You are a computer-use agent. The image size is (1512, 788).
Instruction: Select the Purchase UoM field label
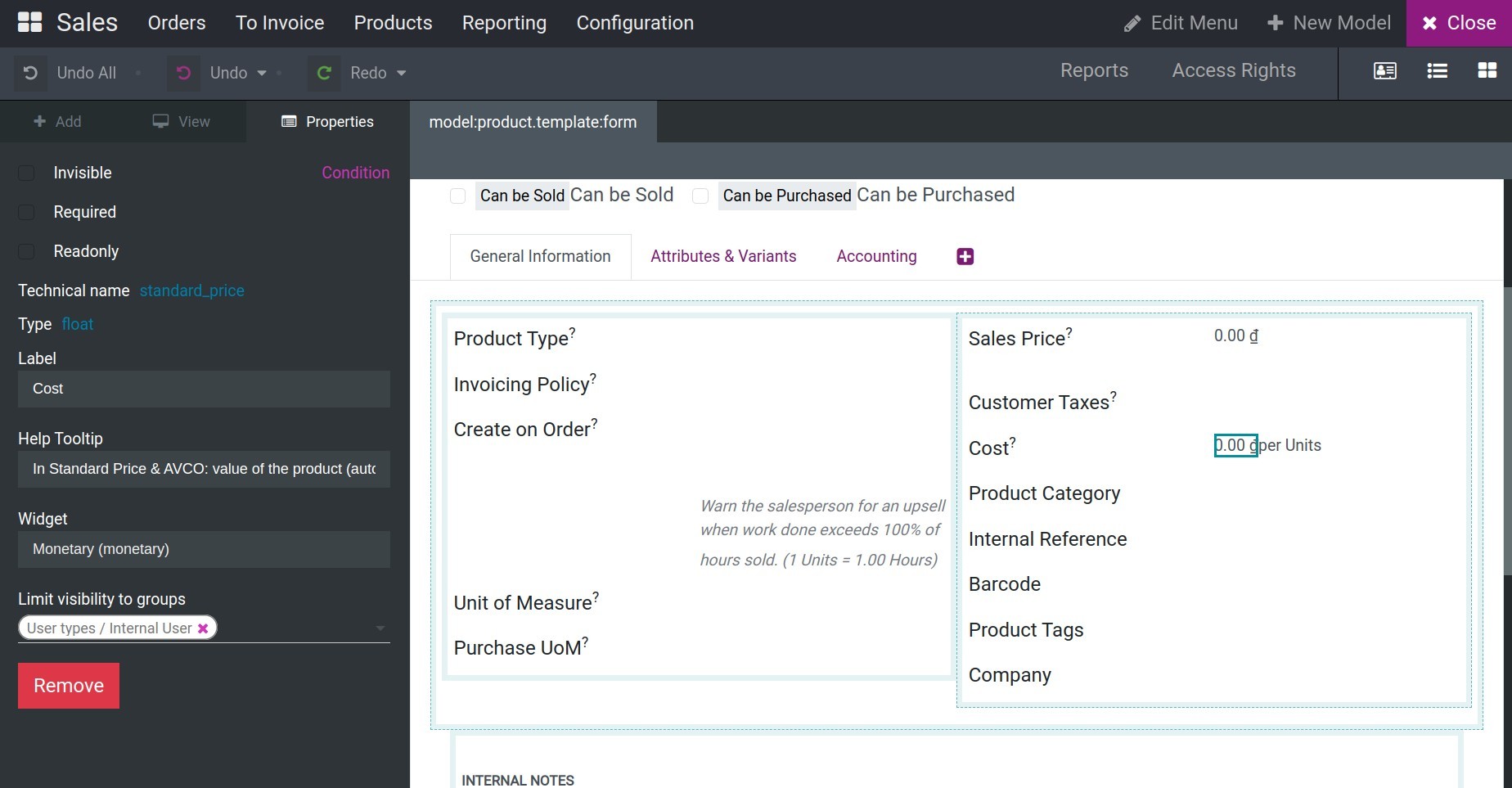point(521,647)
